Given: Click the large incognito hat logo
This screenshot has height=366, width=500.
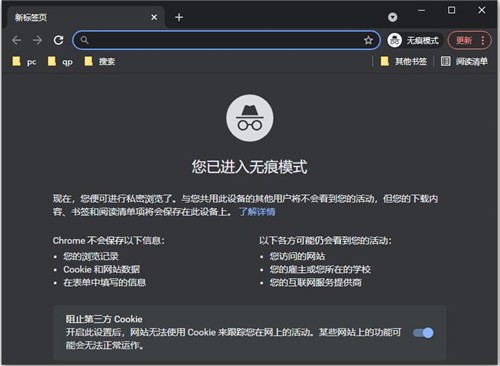Looking at the screenshot, I should [250, 118].
